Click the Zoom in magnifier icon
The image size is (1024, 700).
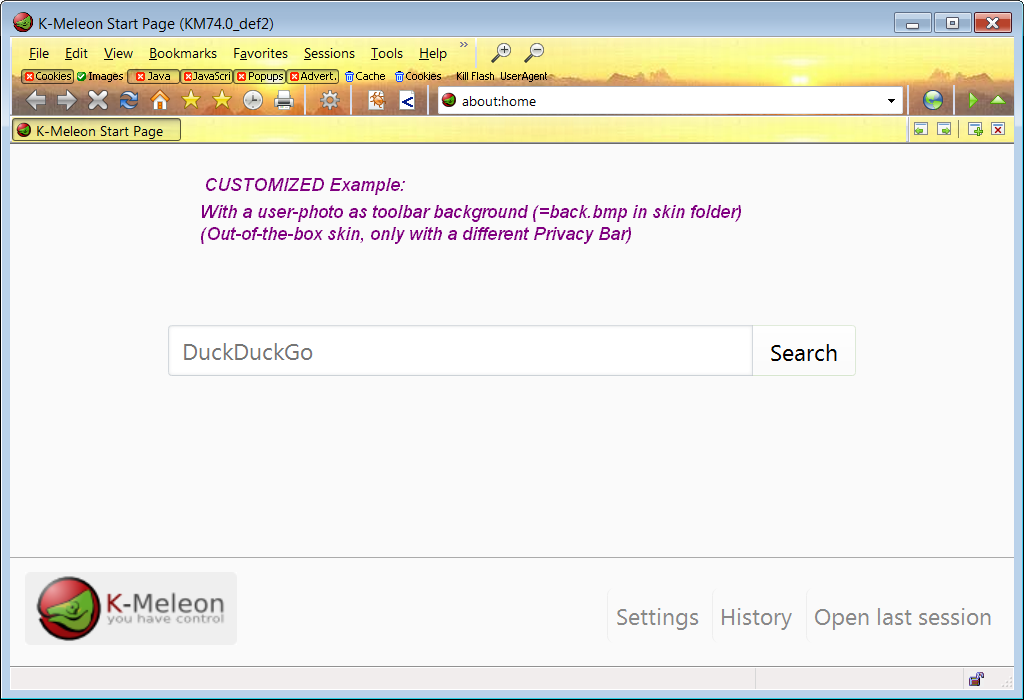(x=501, y=53)
